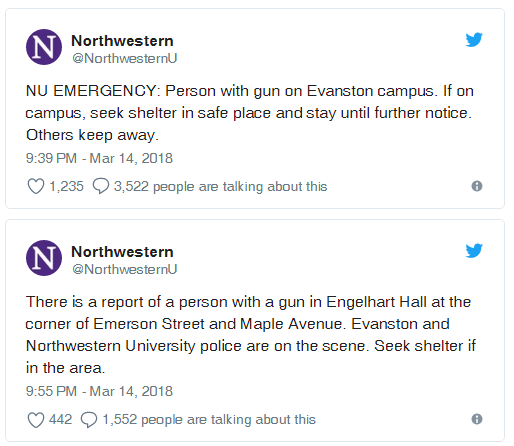This screenshot has width=514, height=446.
Task: Click the Northwestern display name in second tweet
Action: click(x=122, y=252)
